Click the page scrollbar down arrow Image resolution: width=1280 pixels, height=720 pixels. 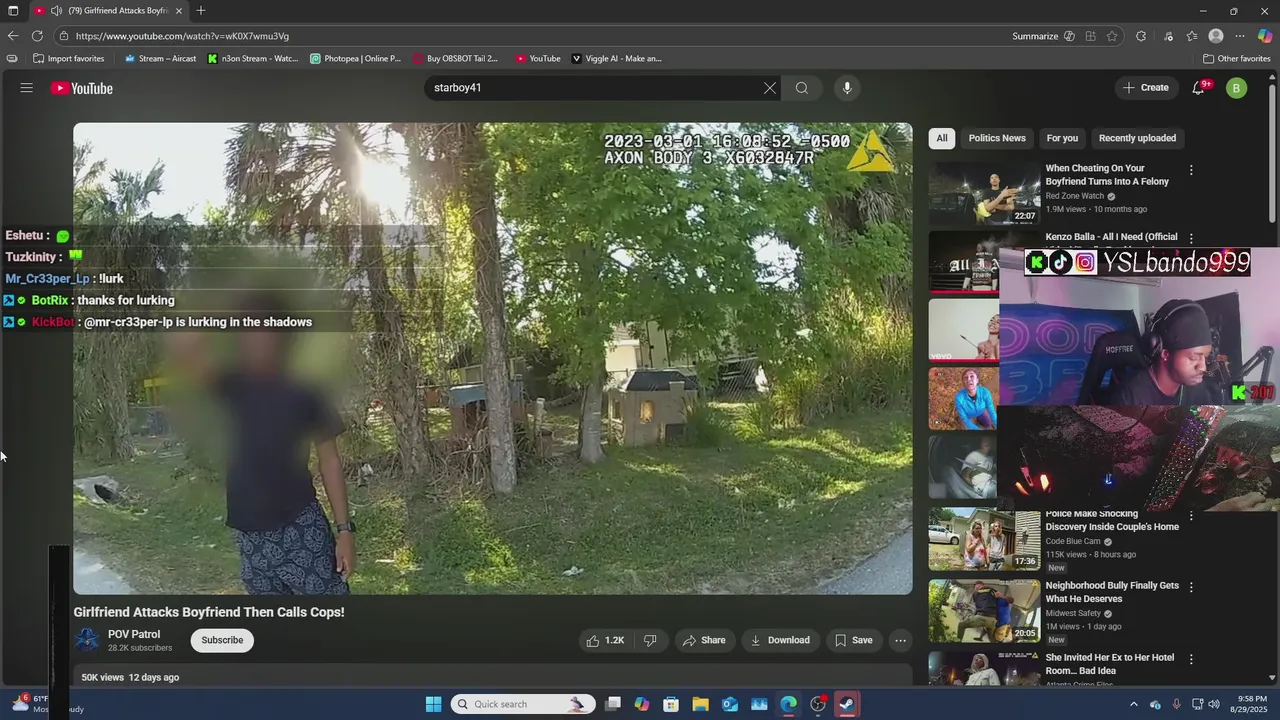click(1272, 678)
